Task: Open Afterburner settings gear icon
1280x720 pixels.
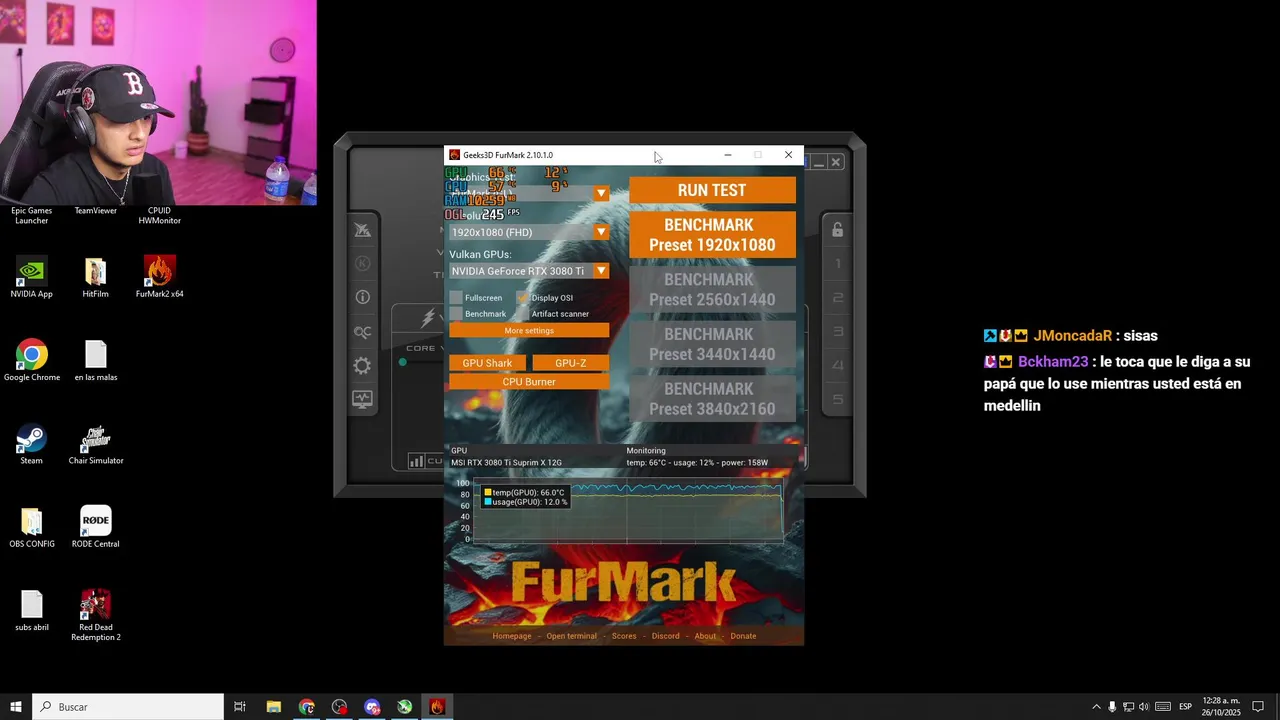Action: pyautogui.click(x=362, y=366)
